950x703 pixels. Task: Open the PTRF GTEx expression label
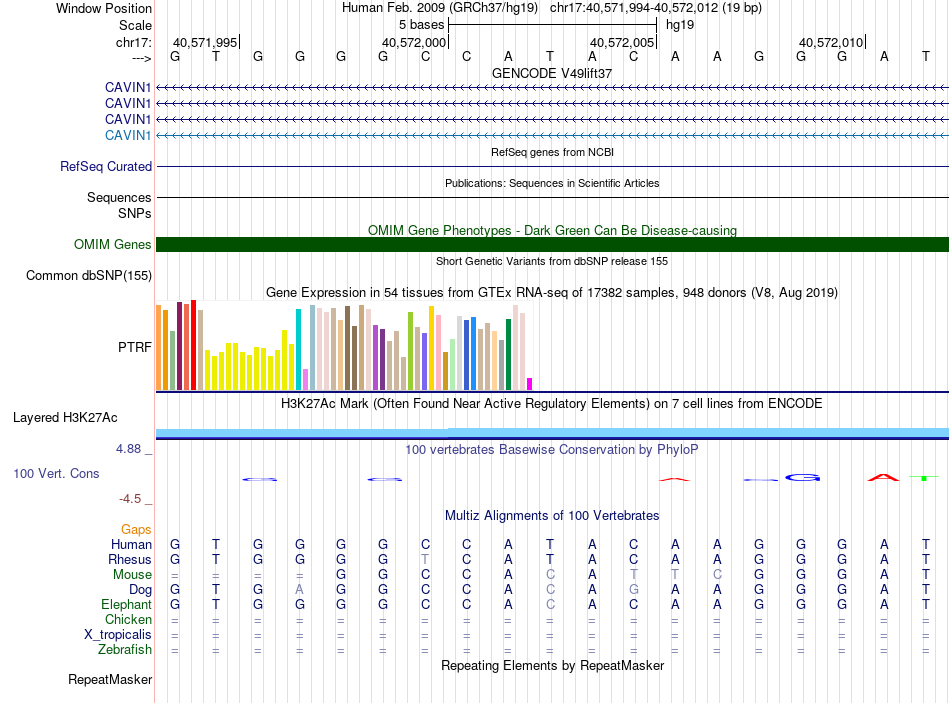(x=134, y=347)
